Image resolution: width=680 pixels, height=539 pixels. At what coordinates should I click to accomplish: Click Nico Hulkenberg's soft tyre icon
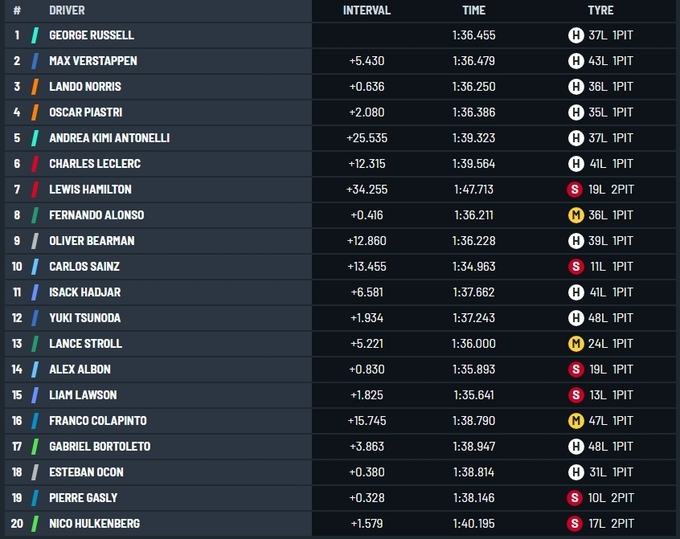(576, 523)
